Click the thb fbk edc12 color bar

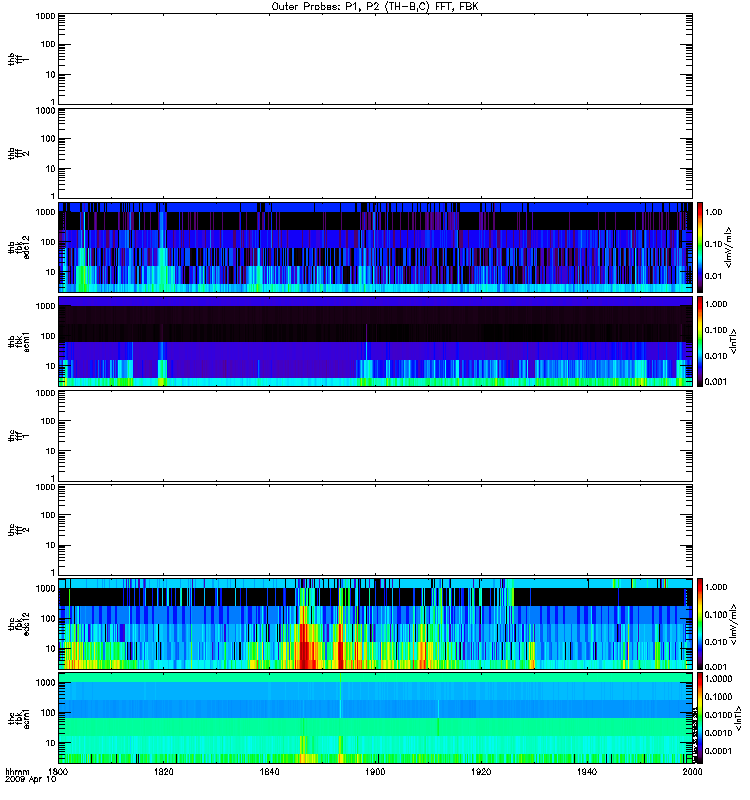[x=700, y=247]
